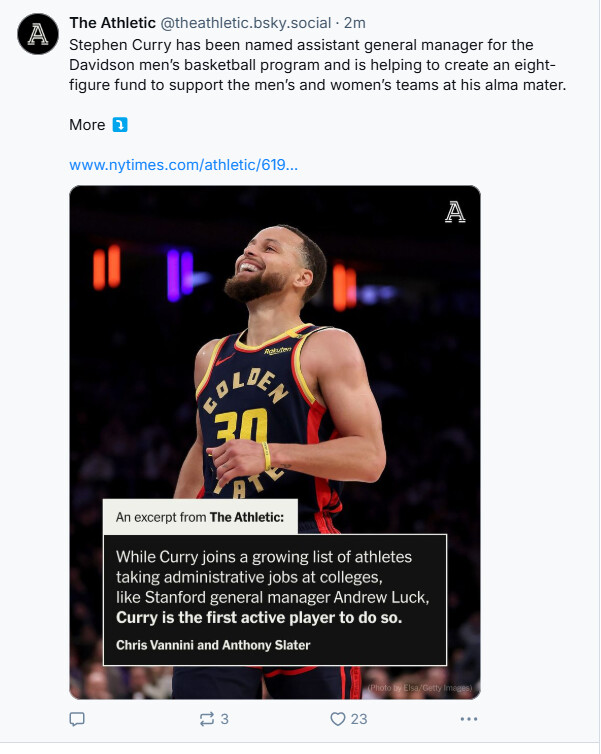Reply to the Stephen Curry post
This screenshot has width=601, height=754.
pos(77,719)
